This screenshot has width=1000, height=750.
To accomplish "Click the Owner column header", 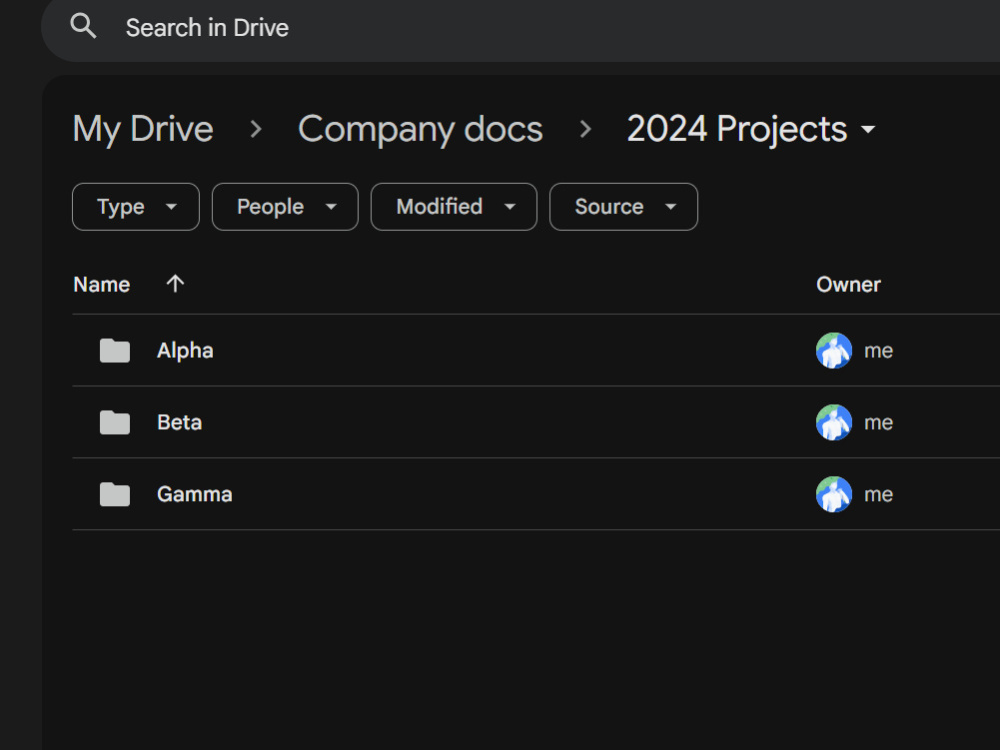I will pyautogui.click(x=848, y=284).
